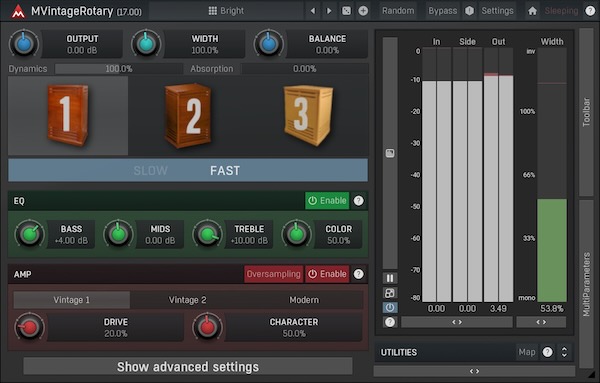This screenshot has width=600, height=383.
Task: Toggle the meter power icon
Action: (390, 308)
